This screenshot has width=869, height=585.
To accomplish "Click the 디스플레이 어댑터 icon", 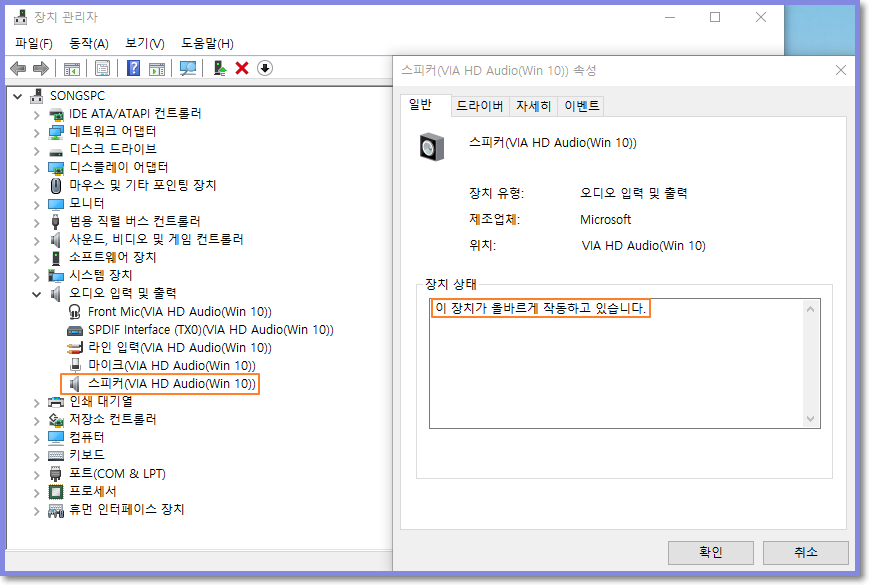I will (x=55, y=168).
